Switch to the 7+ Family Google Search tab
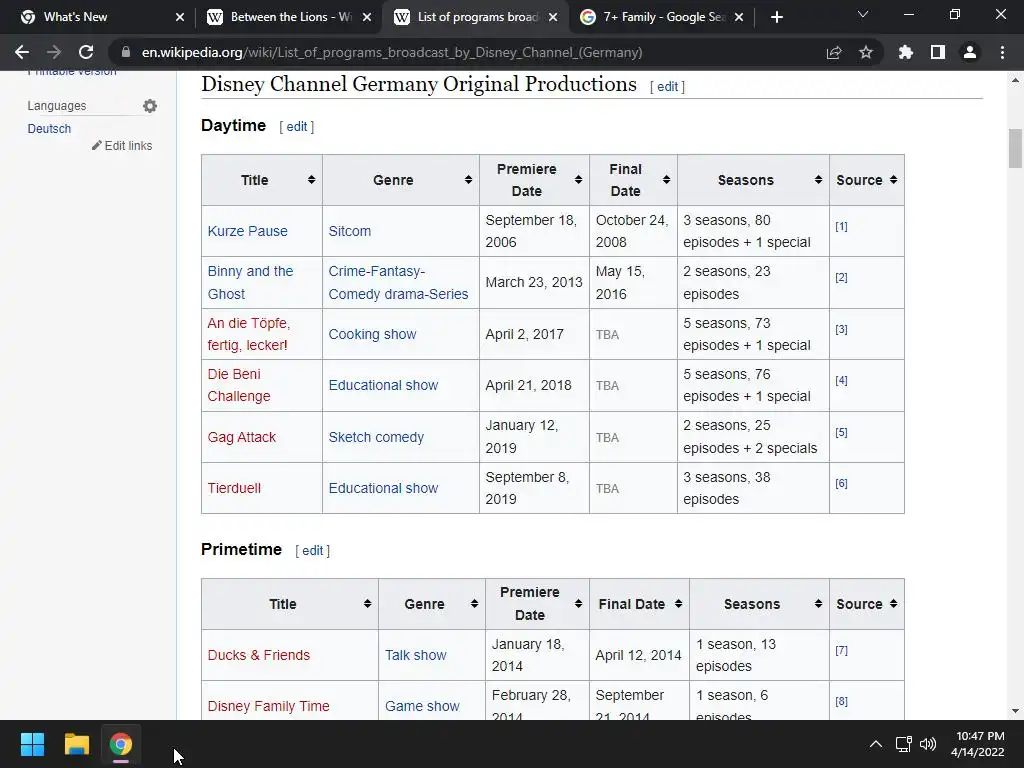The height and width of the screenshot is (768, 1024). (x=662, y=17)
